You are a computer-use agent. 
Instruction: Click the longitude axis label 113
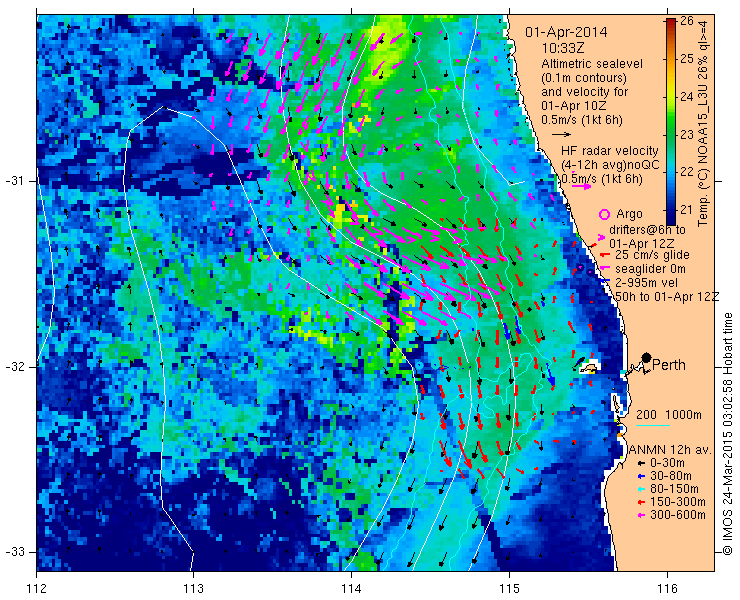(193, 588)
